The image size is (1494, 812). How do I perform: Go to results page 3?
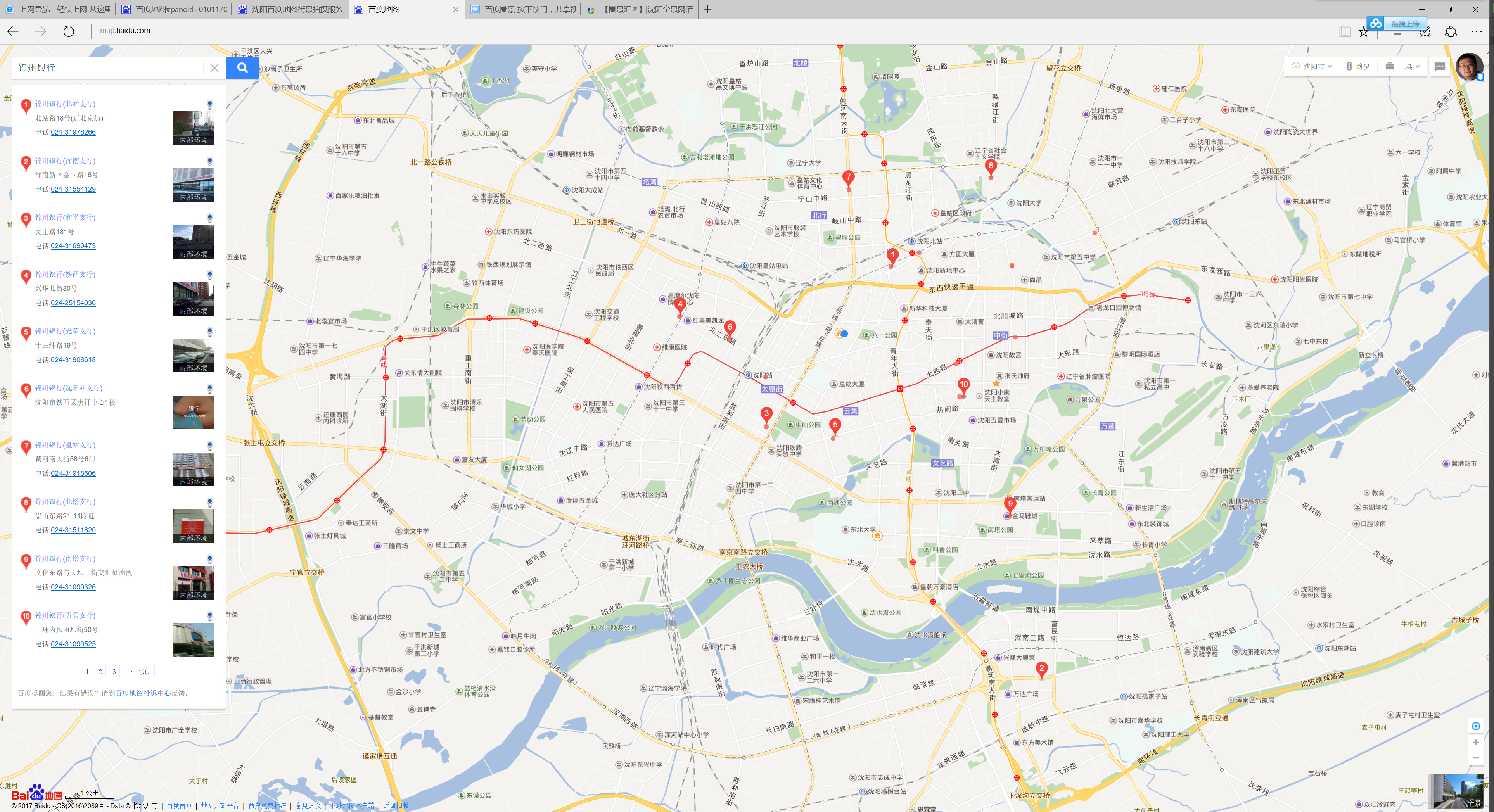pos(114,672)
